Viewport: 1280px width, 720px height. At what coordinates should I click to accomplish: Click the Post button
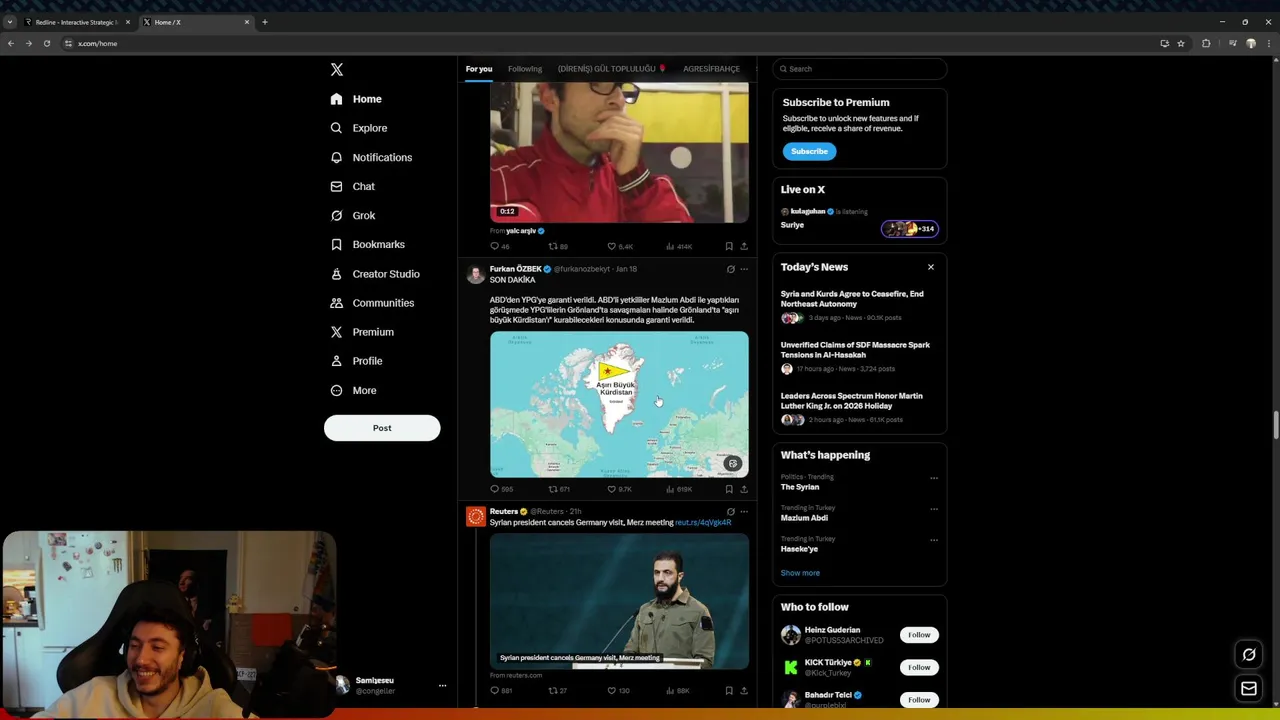tap(382, 428)
